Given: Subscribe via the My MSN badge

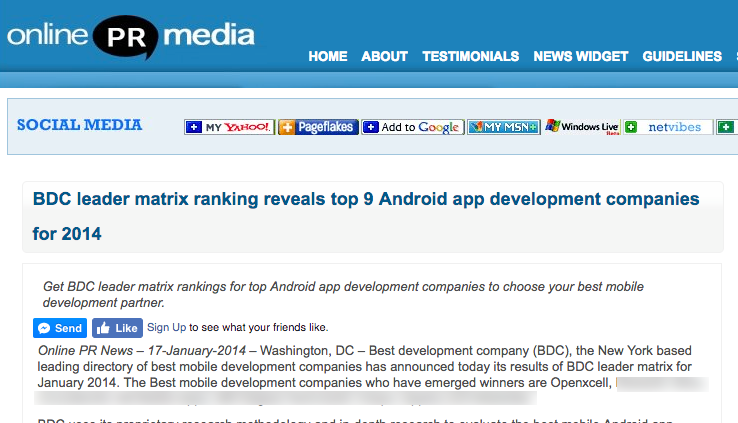Looking at the screenshot, I should tap(504, 127).
